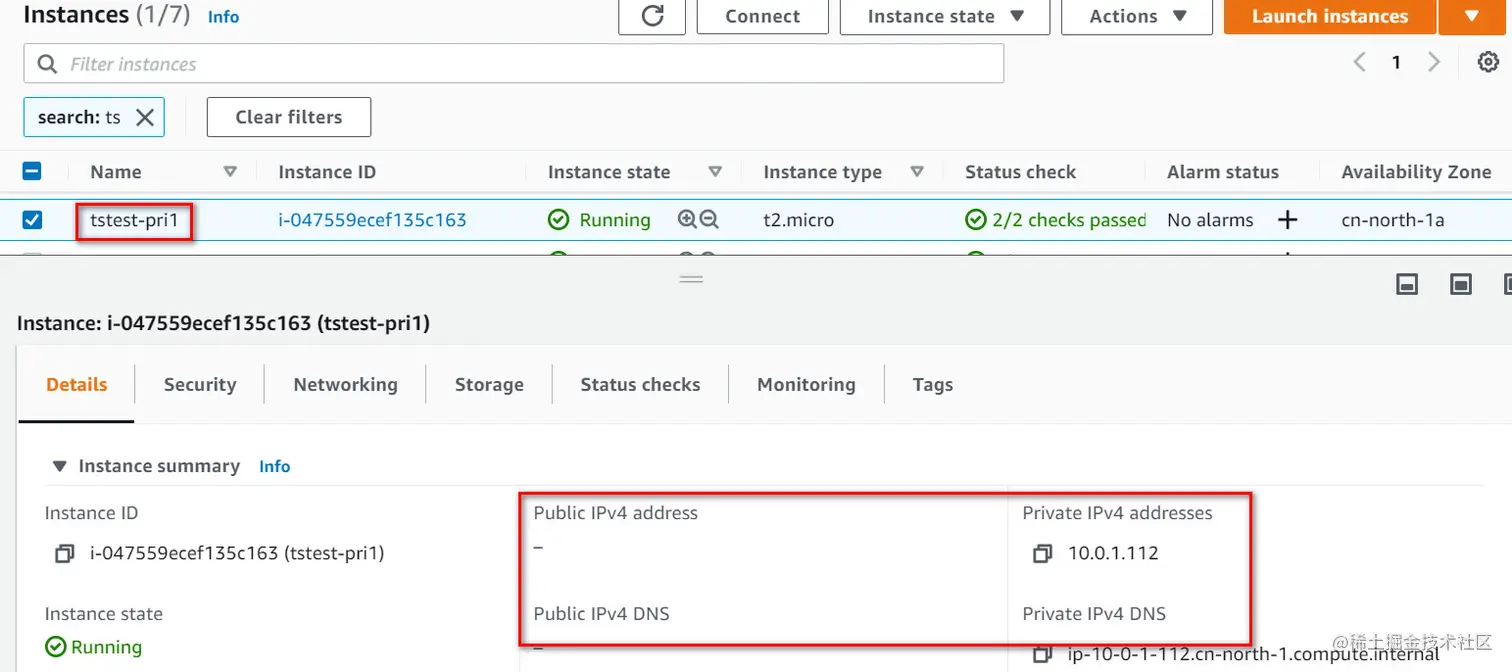Go to next page arrow
Viewport: 1512px width, 672px height.
(1434, 62)
